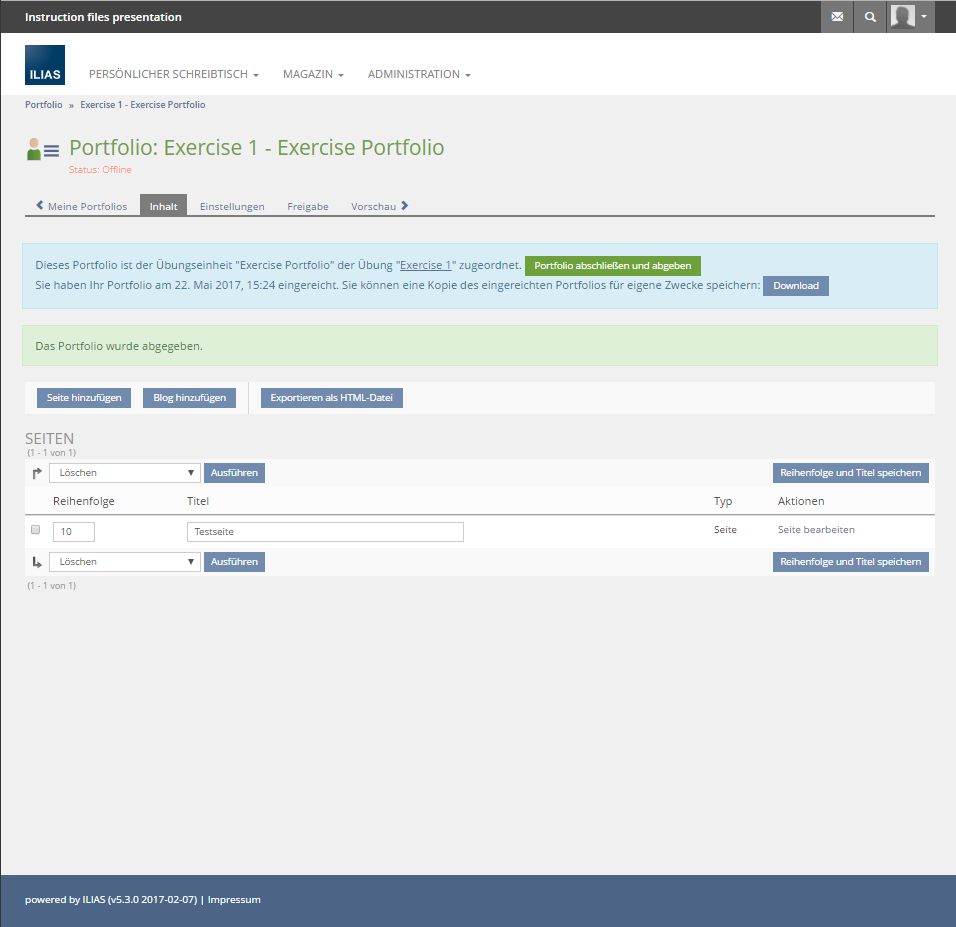Click the ILIAS logo
Image resolution: width=956 pixels, height=927 pixels.
tap(45, 65)
